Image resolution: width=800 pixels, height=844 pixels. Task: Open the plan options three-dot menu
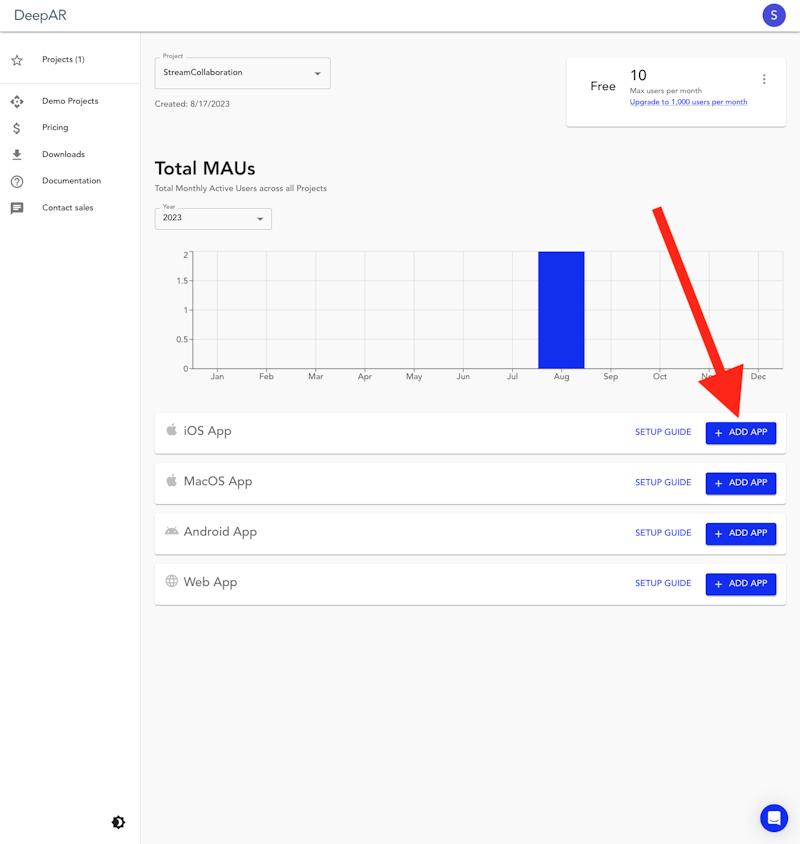click(x=764, y=80)
